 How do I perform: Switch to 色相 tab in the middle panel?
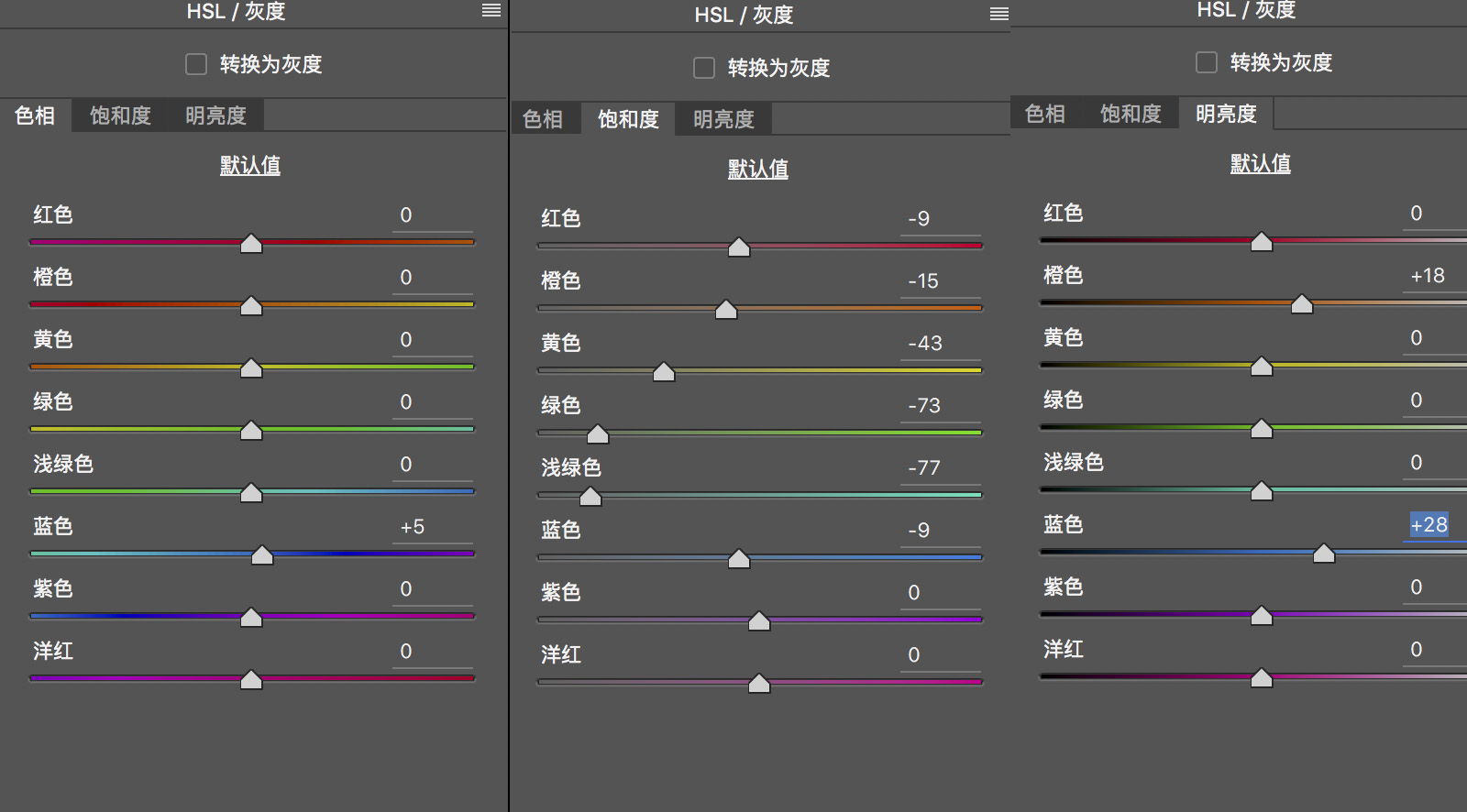click(543, 119)
